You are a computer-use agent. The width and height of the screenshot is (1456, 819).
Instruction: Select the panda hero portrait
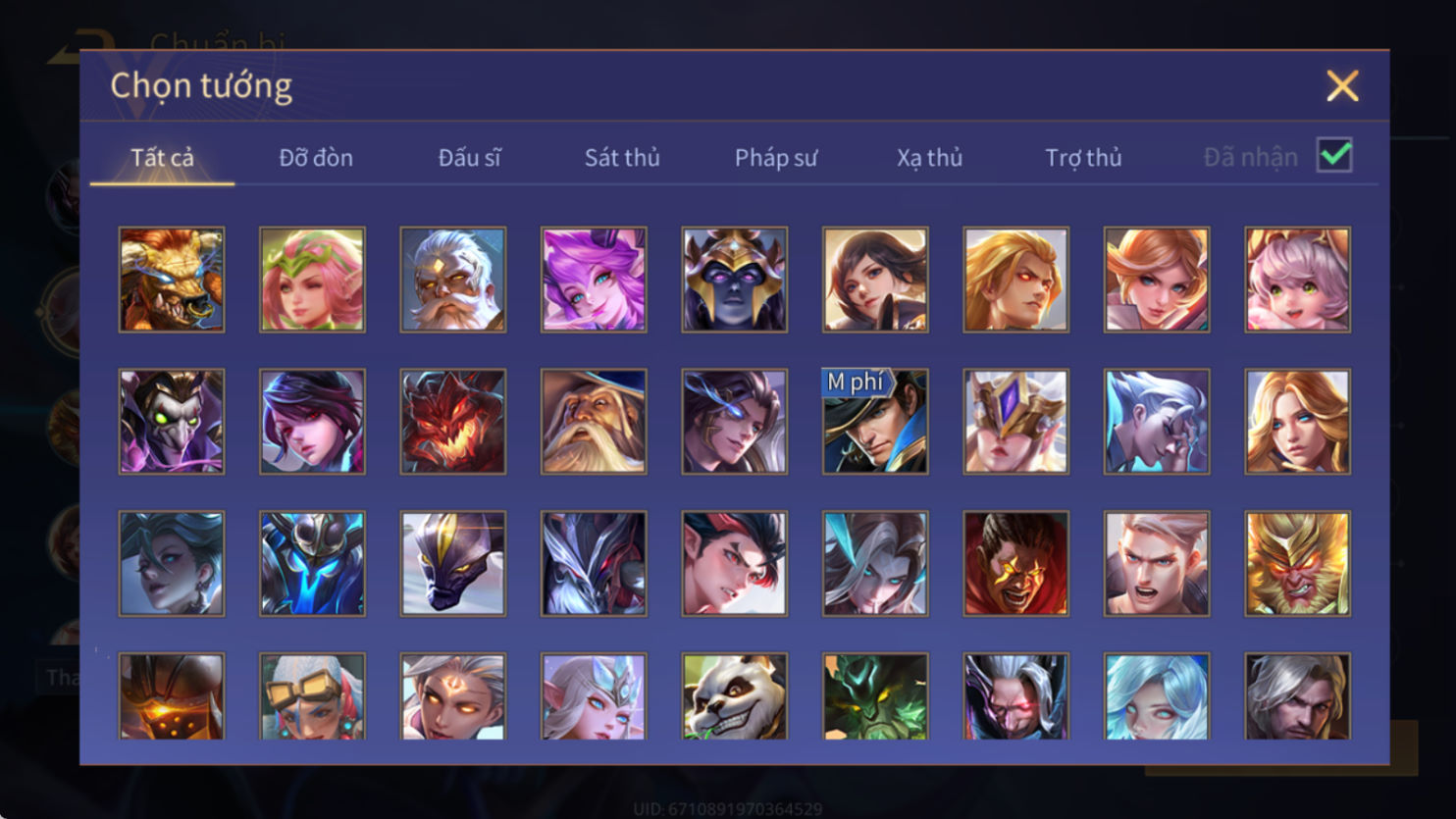(734, 696)
